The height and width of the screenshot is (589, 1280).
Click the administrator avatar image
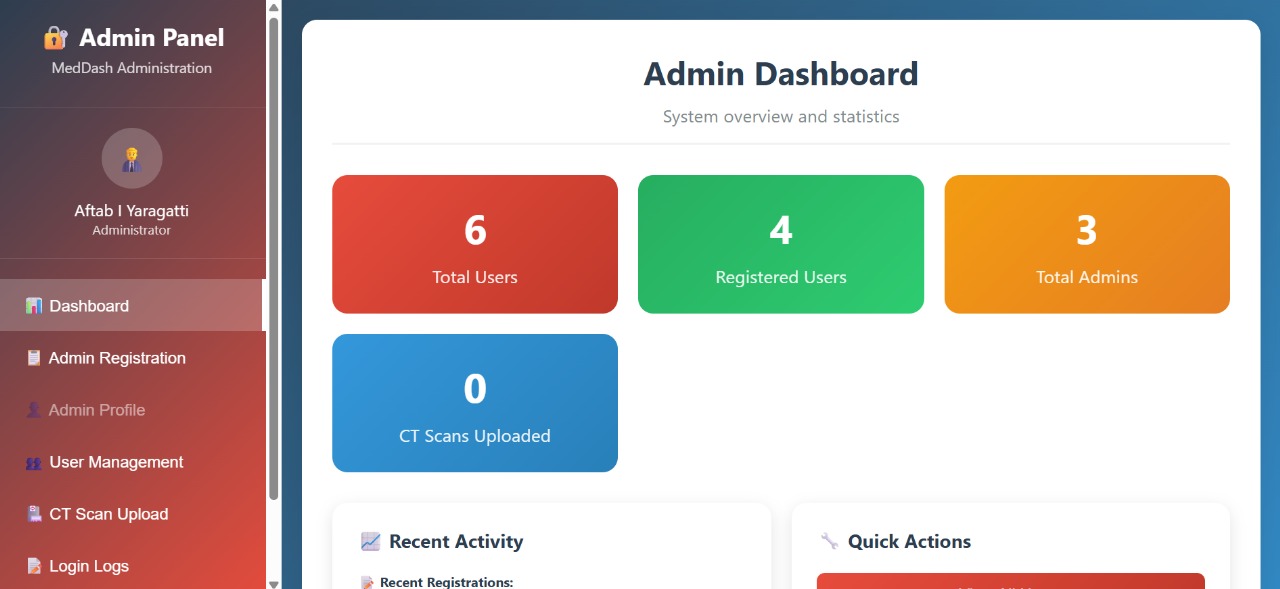(132, 158)
